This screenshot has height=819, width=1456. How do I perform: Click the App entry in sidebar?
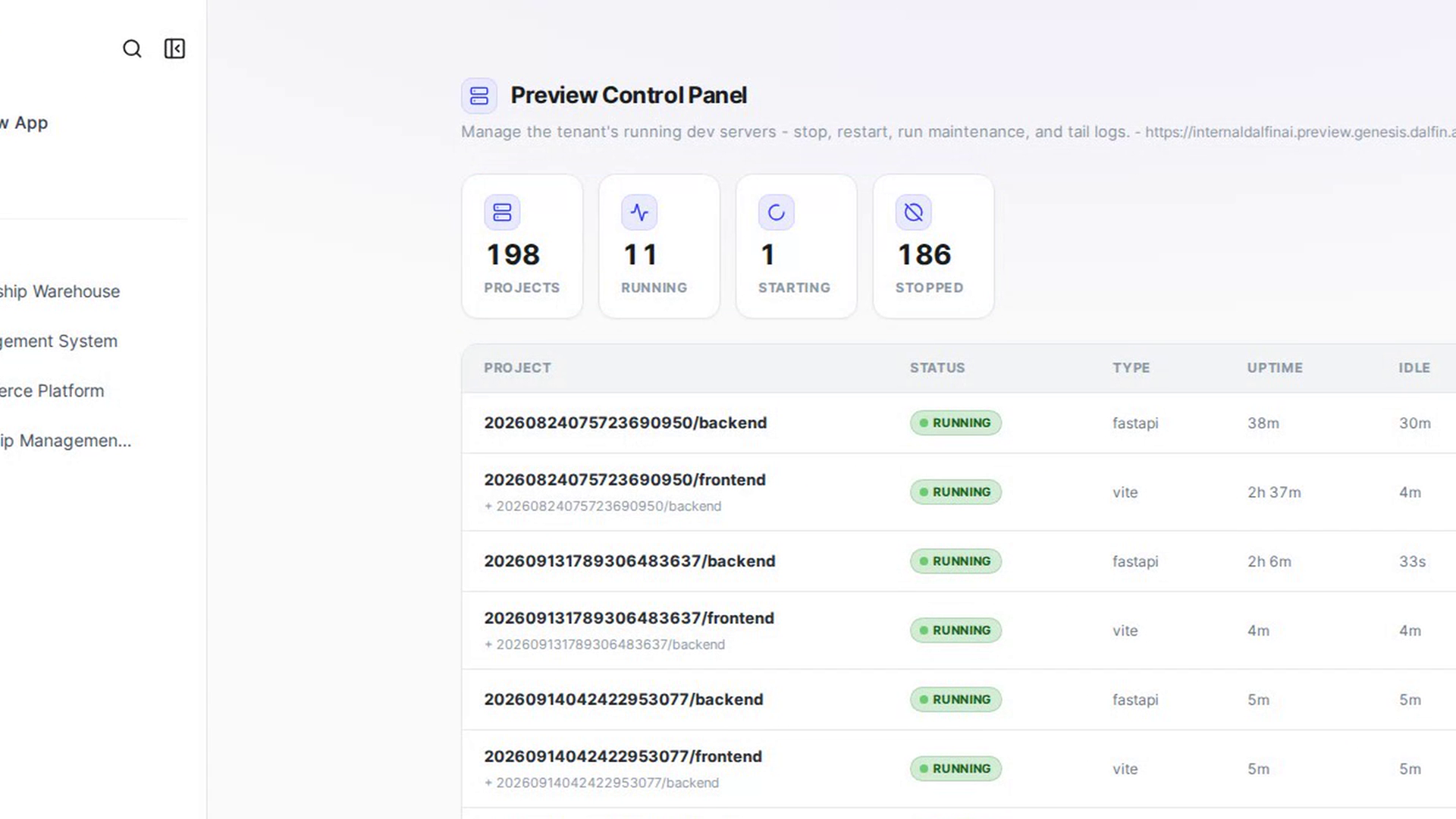click(24, 123)
